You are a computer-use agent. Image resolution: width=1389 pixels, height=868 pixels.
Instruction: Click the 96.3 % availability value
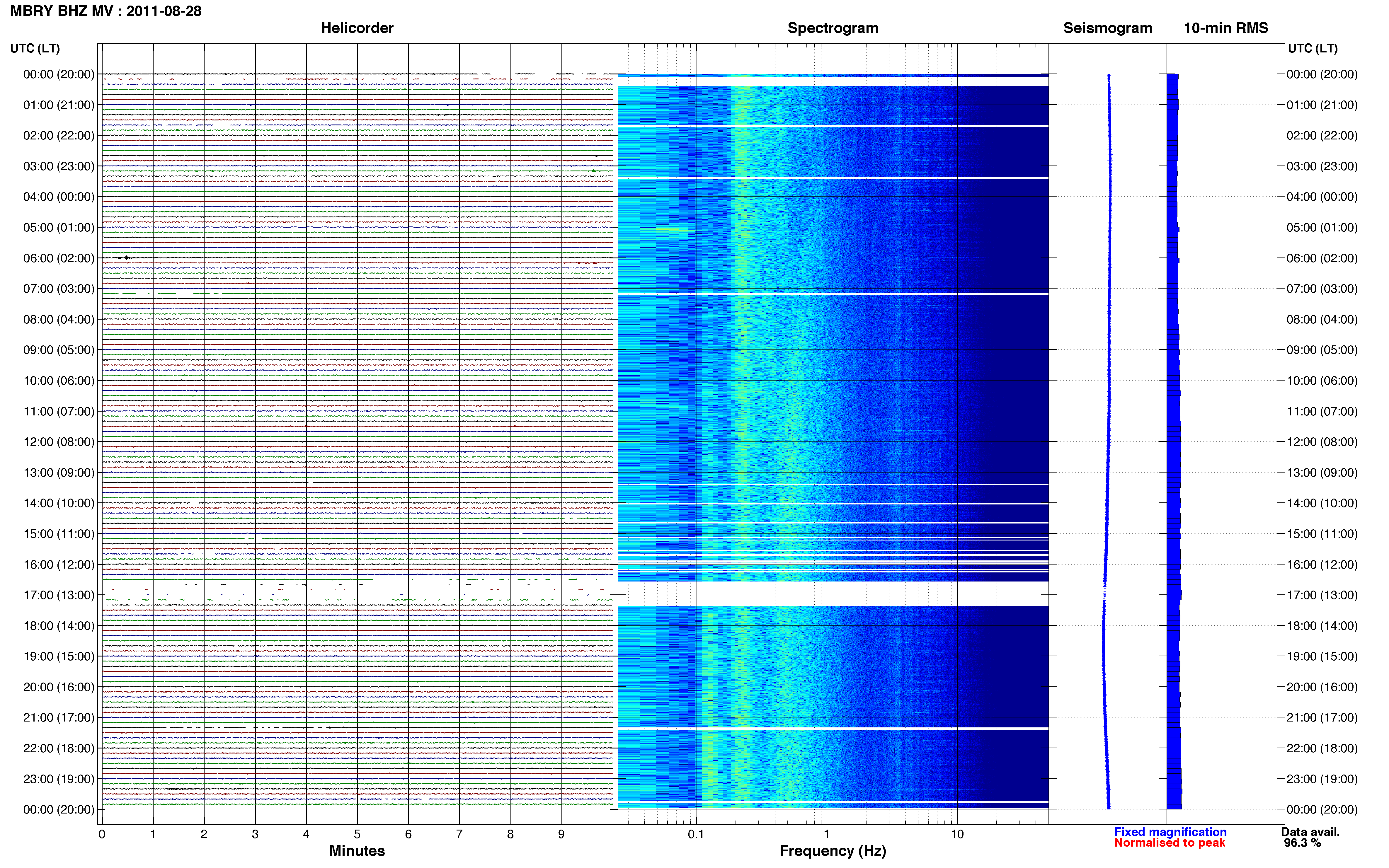(x=1302, y=843)
